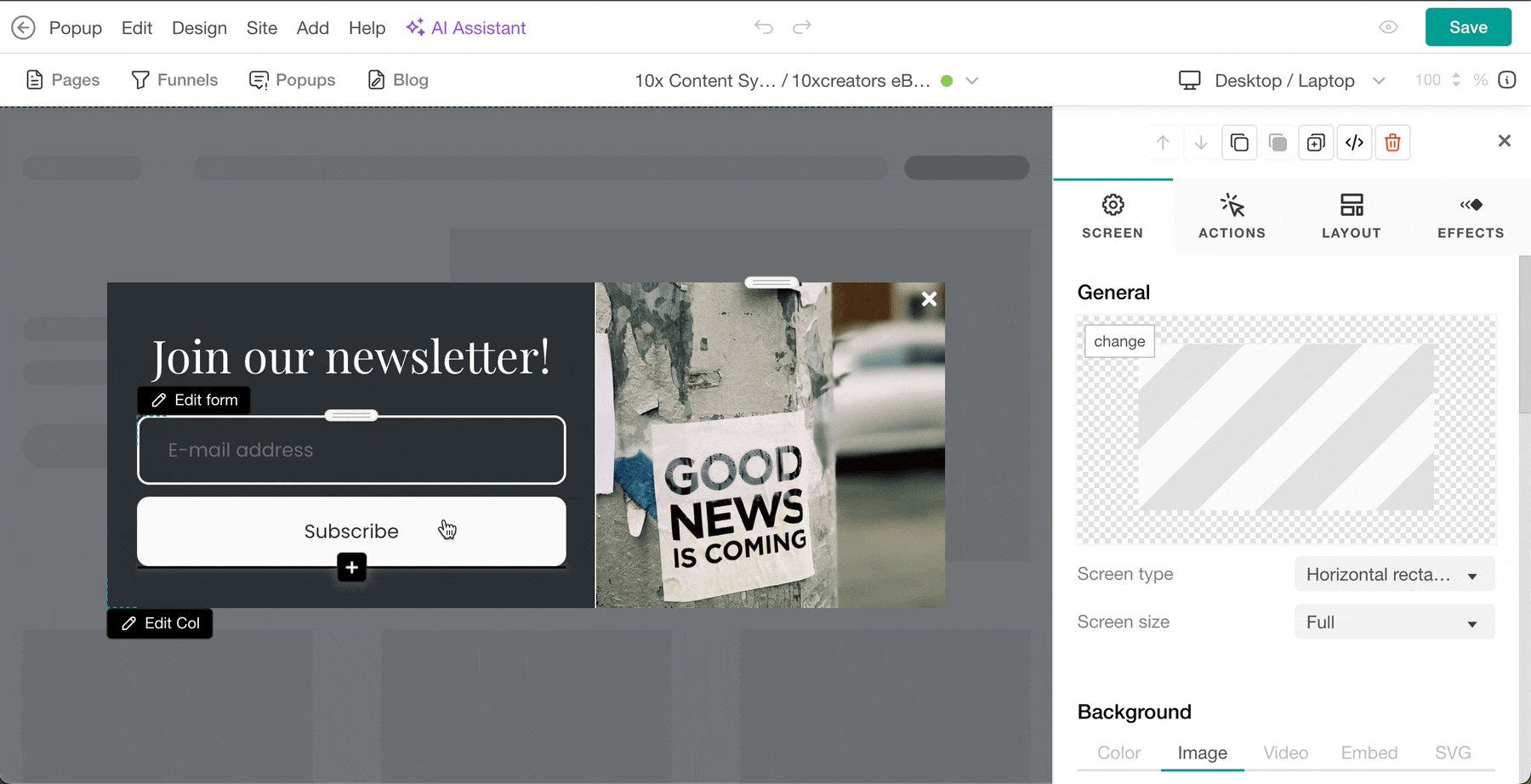Open the Screen type dropdown
This screenshot has width=1531, height=784.
click(1394, 574)
